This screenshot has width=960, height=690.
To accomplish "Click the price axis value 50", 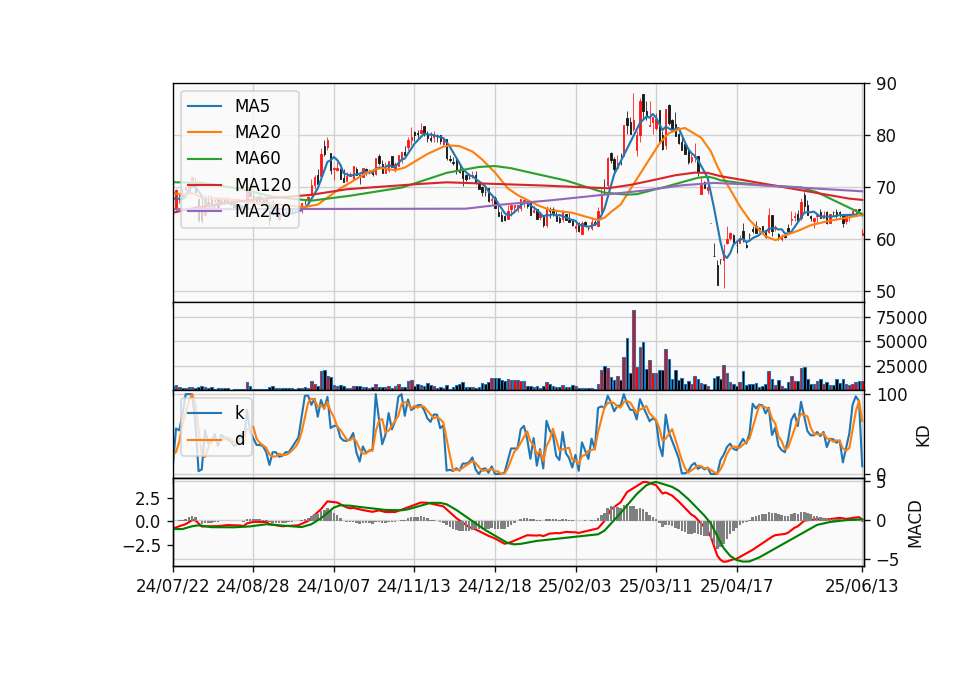I will (886, 292).
